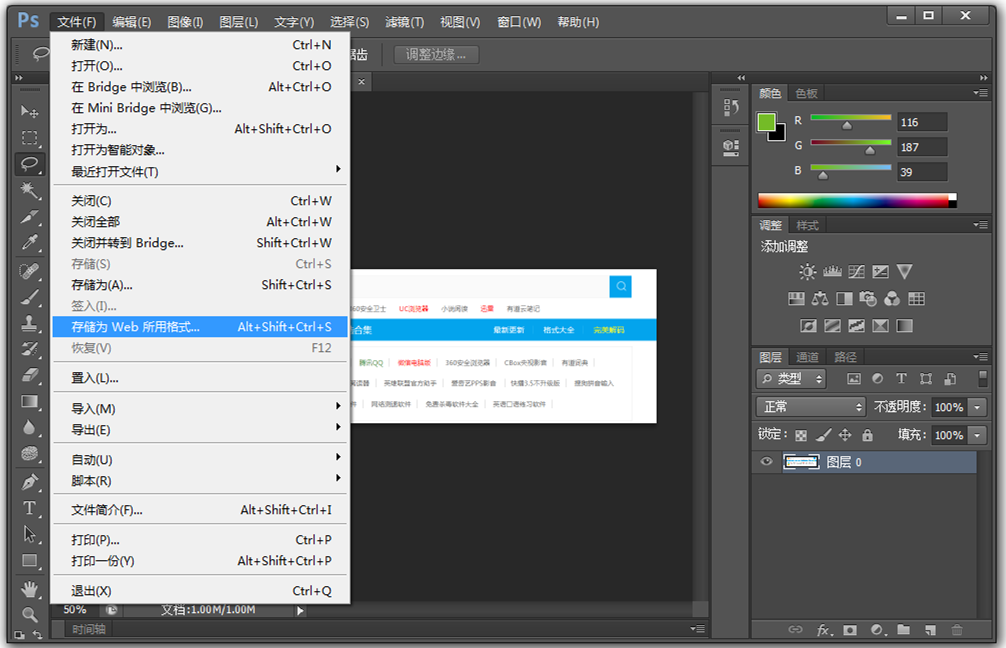Expand the 自动(U) submenu

point(200,459)
